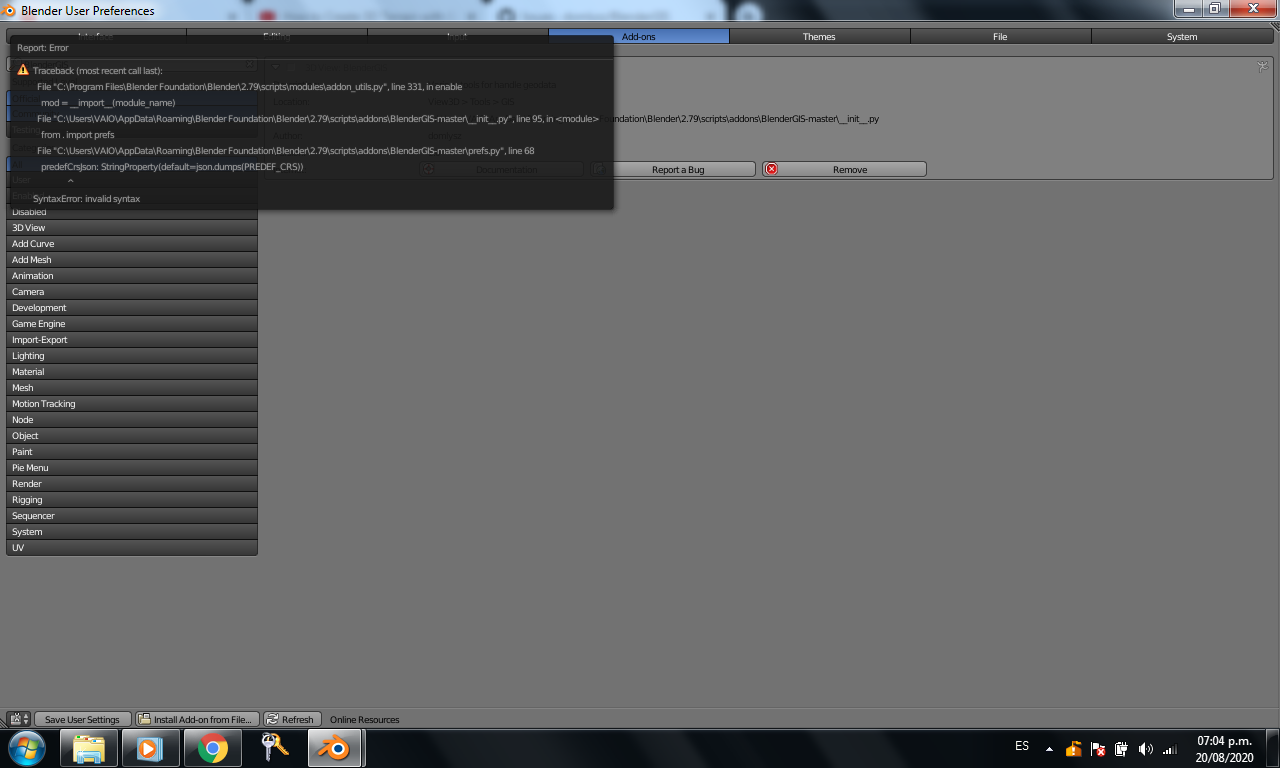Click the red Remove icon on BlenderGIS add-on
Image resolution: width=1280 pixels, height=768 pixels.
tap(771, 169)
